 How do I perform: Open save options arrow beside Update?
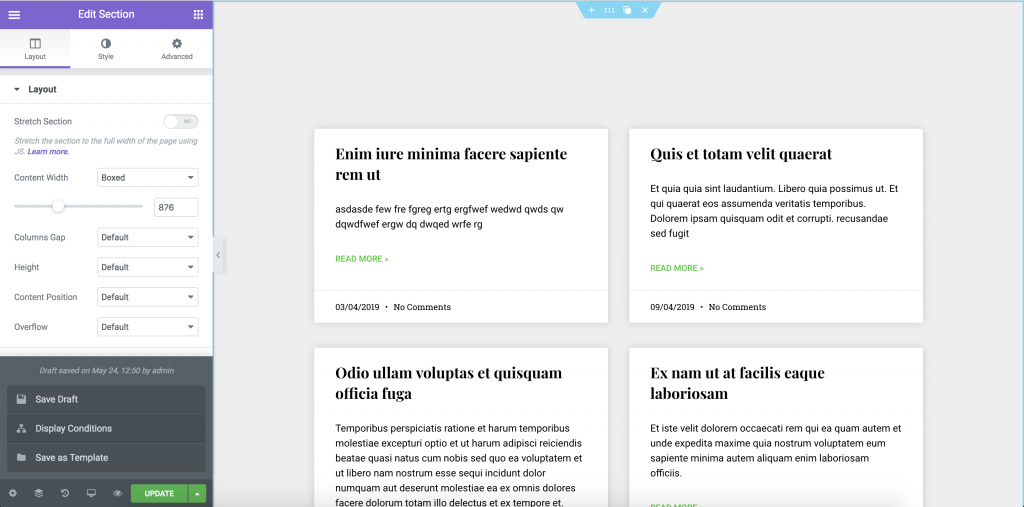[197, 493]
